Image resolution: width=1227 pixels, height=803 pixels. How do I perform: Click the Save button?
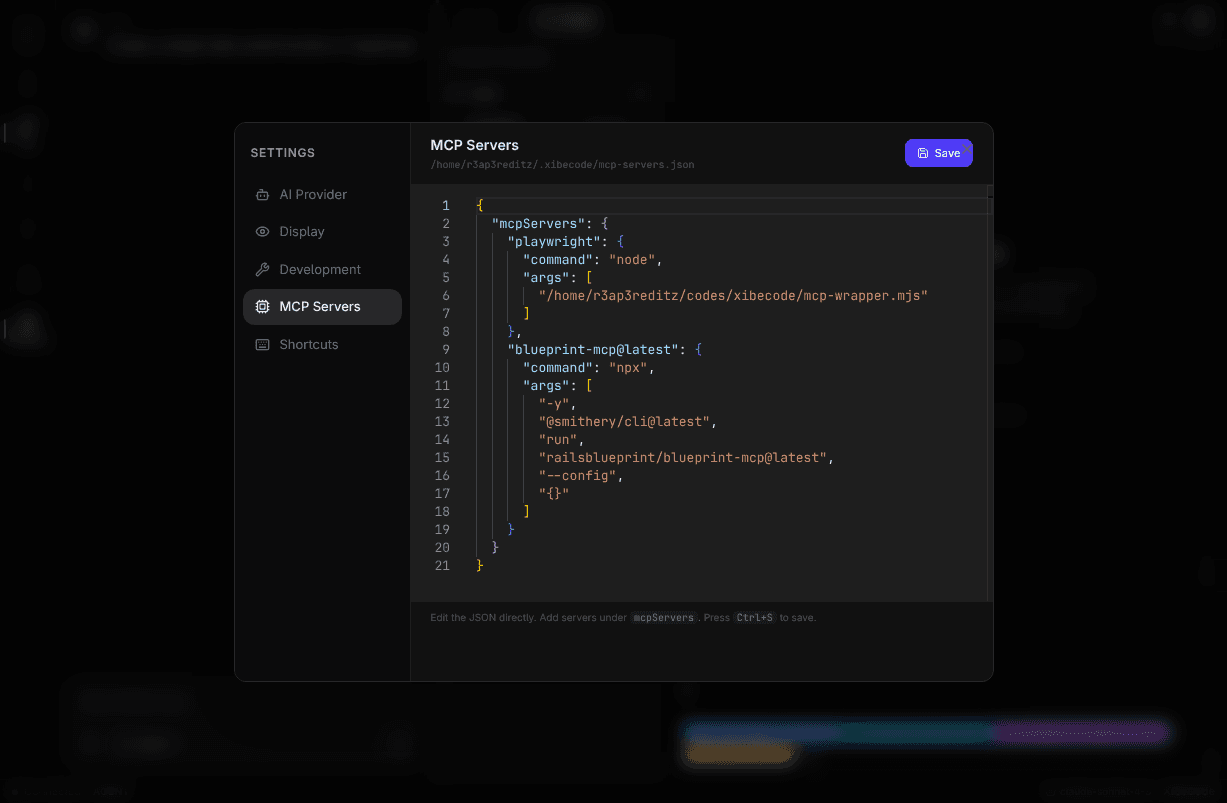tap(938, 153)
